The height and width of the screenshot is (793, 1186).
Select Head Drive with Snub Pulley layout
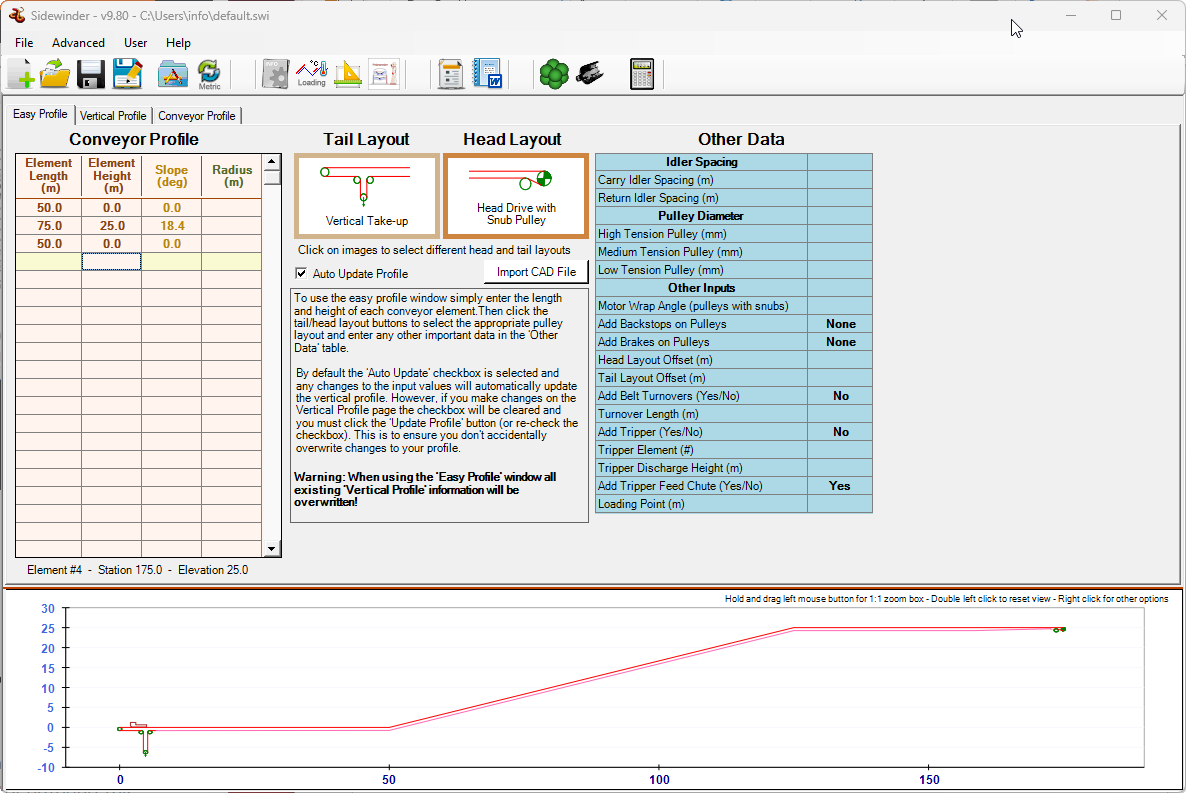pos(515,196)
